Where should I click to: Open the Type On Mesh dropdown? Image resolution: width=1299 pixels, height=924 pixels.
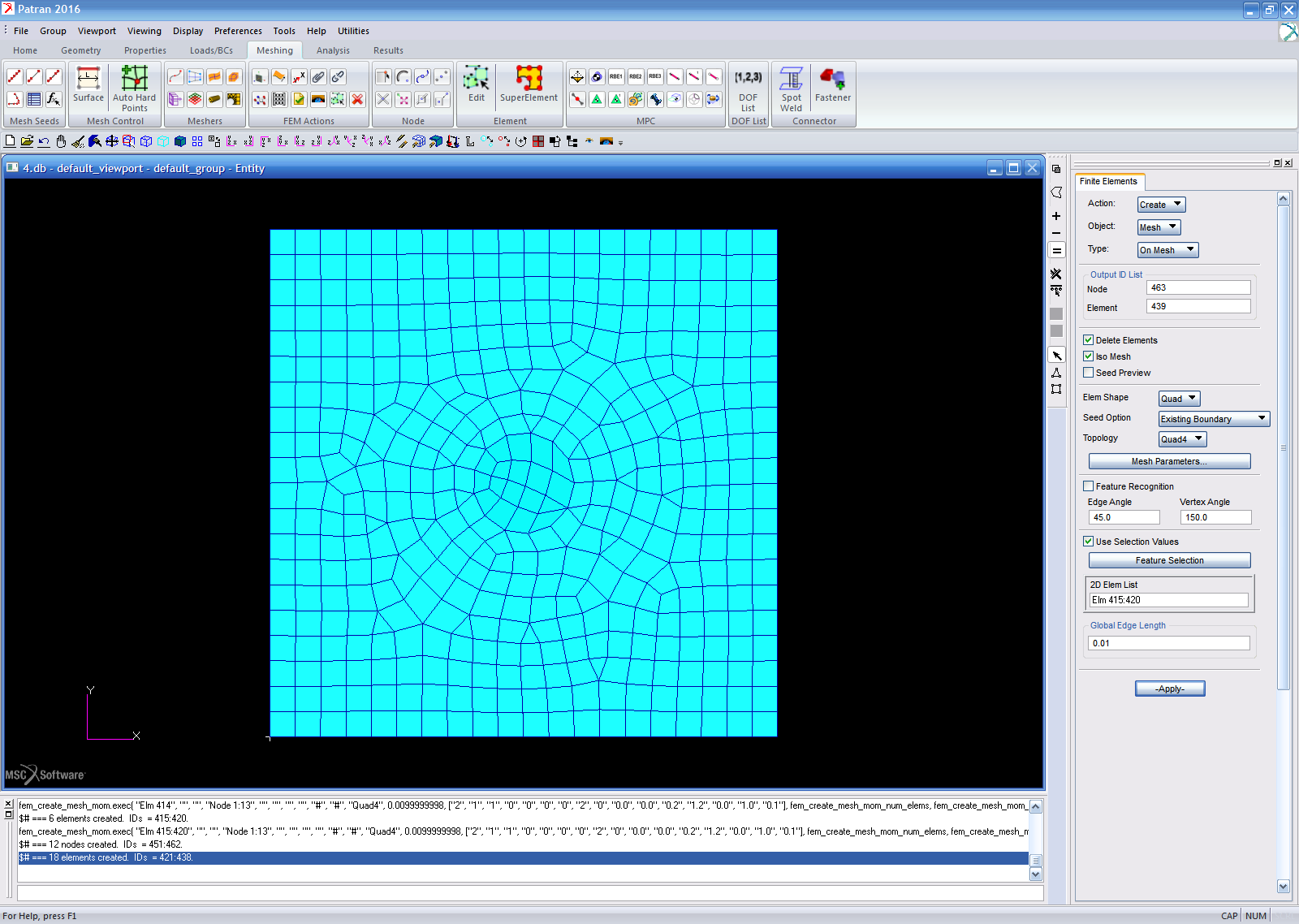pos(1167,250)
